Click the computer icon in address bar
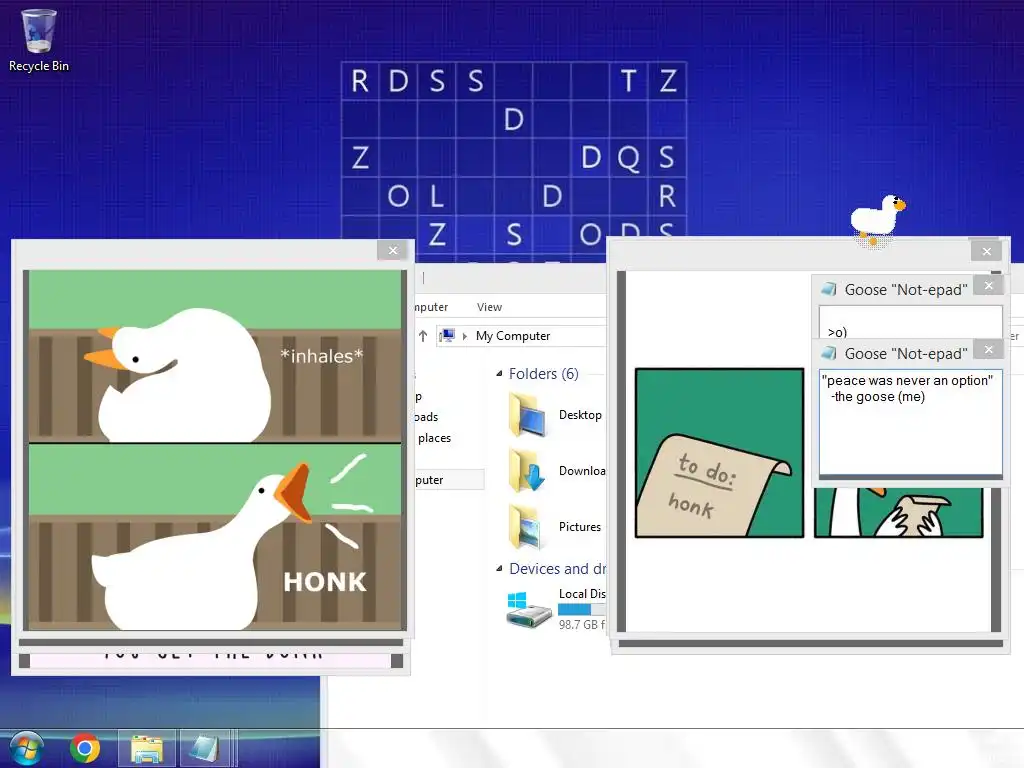 point(447,336)
